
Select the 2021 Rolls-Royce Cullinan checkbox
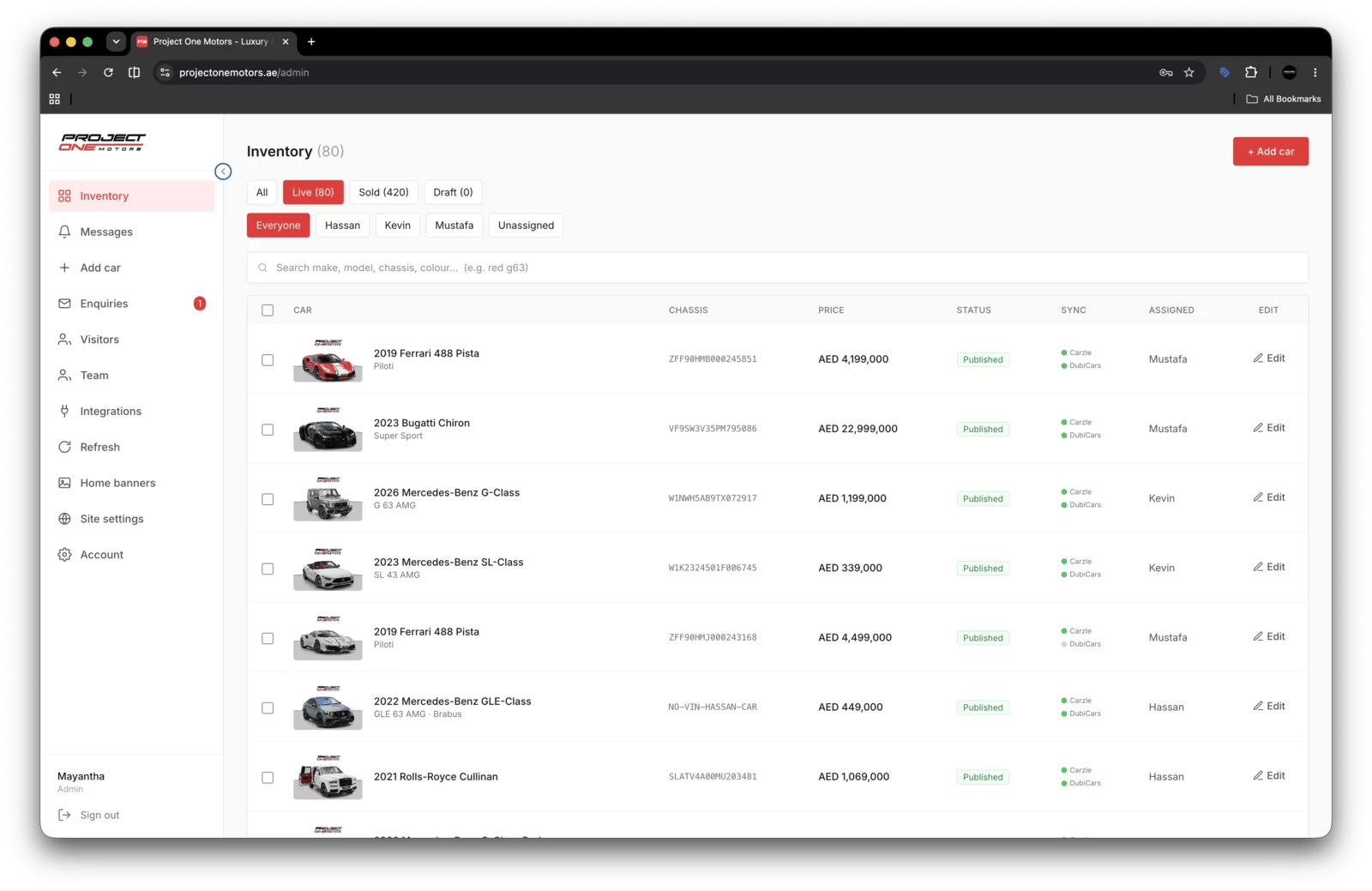[x=268, y=778]
